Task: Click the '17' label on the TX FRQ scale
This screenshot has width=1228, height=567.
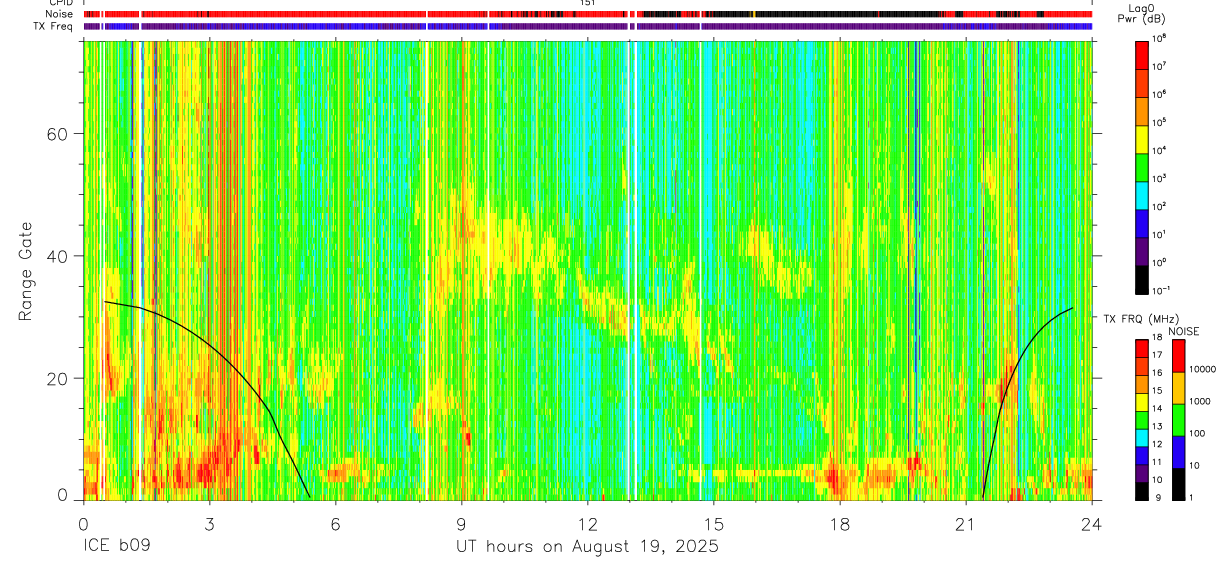Action: coord(1157,355)
